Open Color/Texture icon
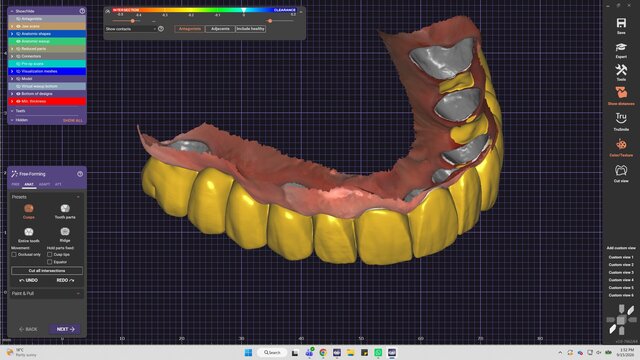This screenshot has width=640, height=360. click(x=621, y=144)
